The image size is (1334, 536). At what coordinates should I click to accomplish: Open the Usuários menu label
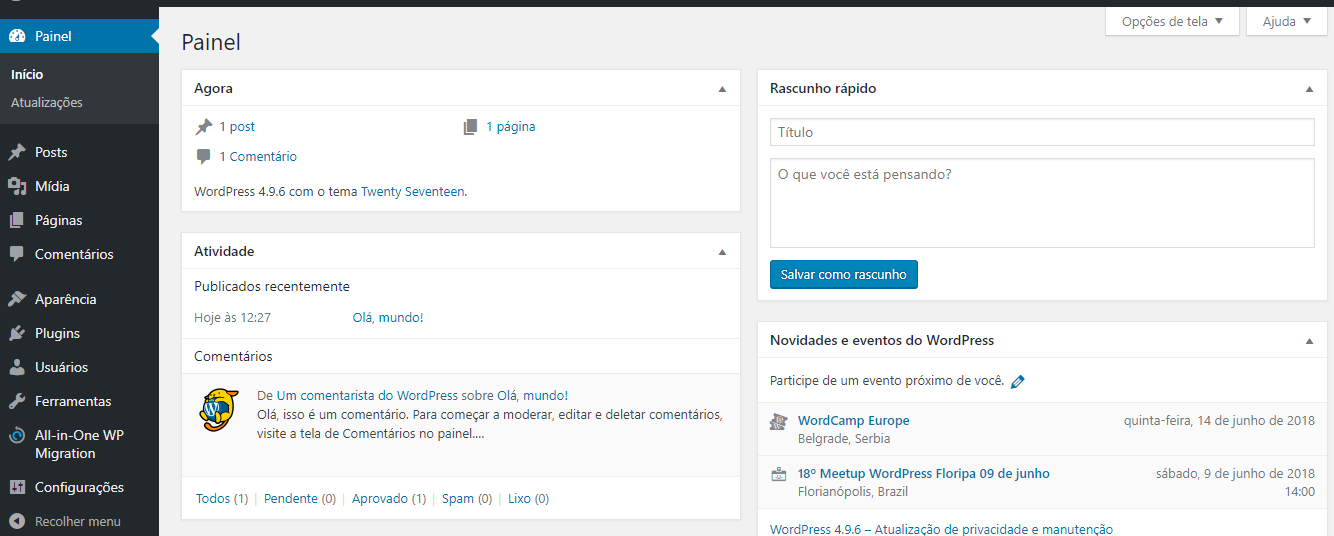[x=61, y=367]
